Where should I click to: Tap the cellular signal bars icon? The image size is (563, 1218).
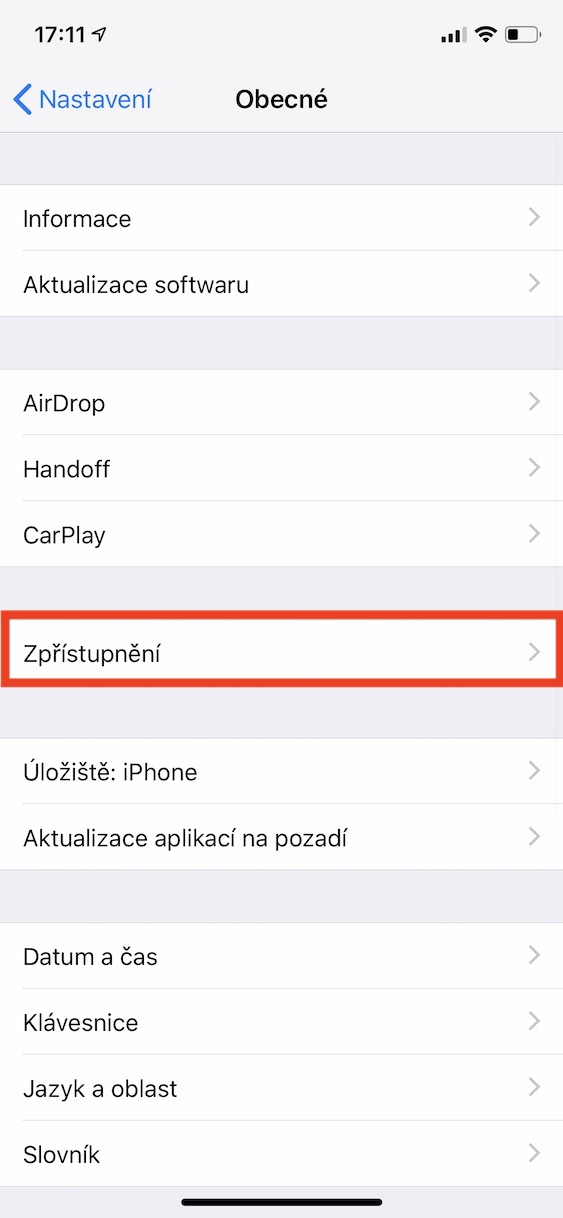click(453, 36)
